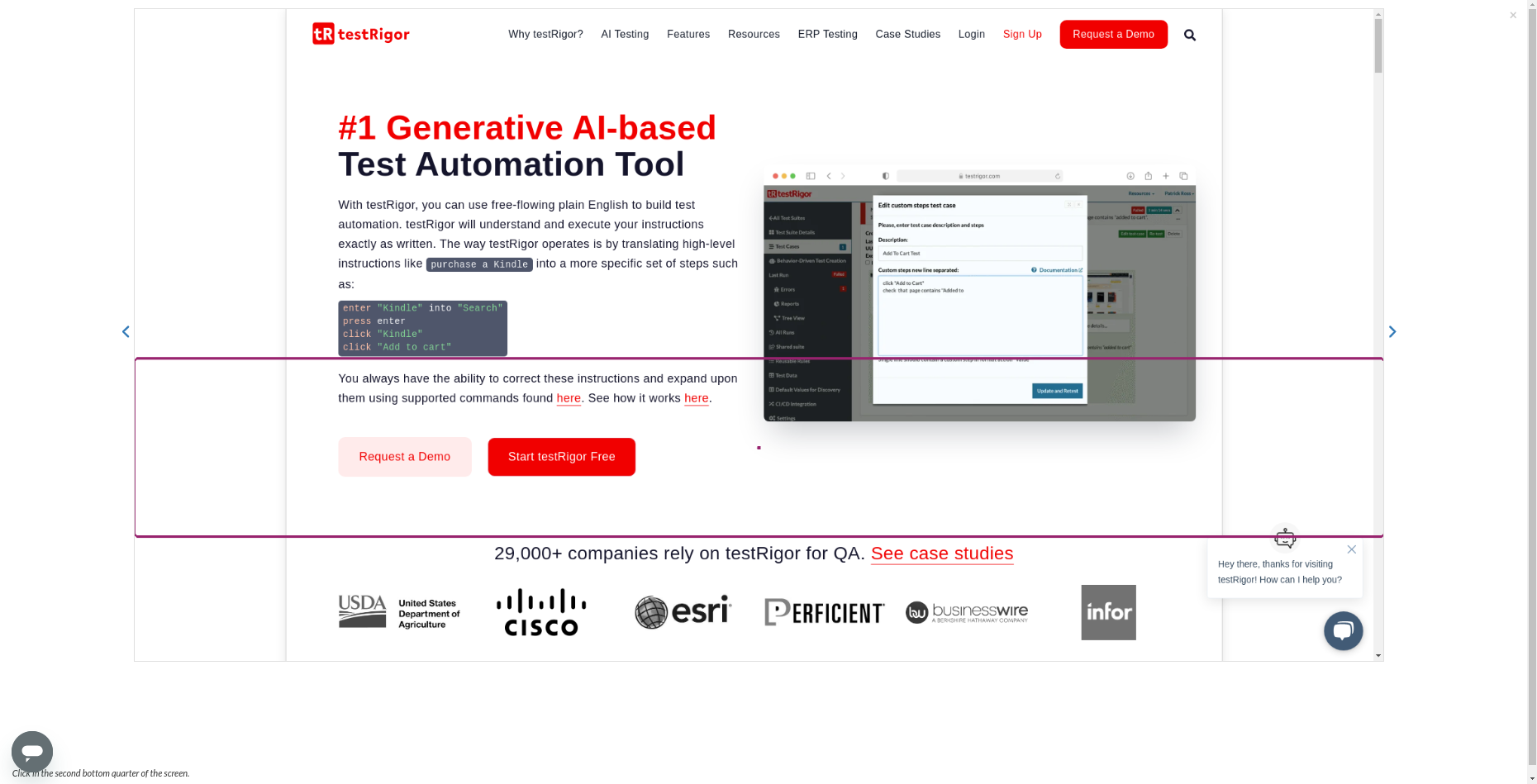Click the Infor logo tile
Screen dimensions: 1537x784
(1108, 612)
